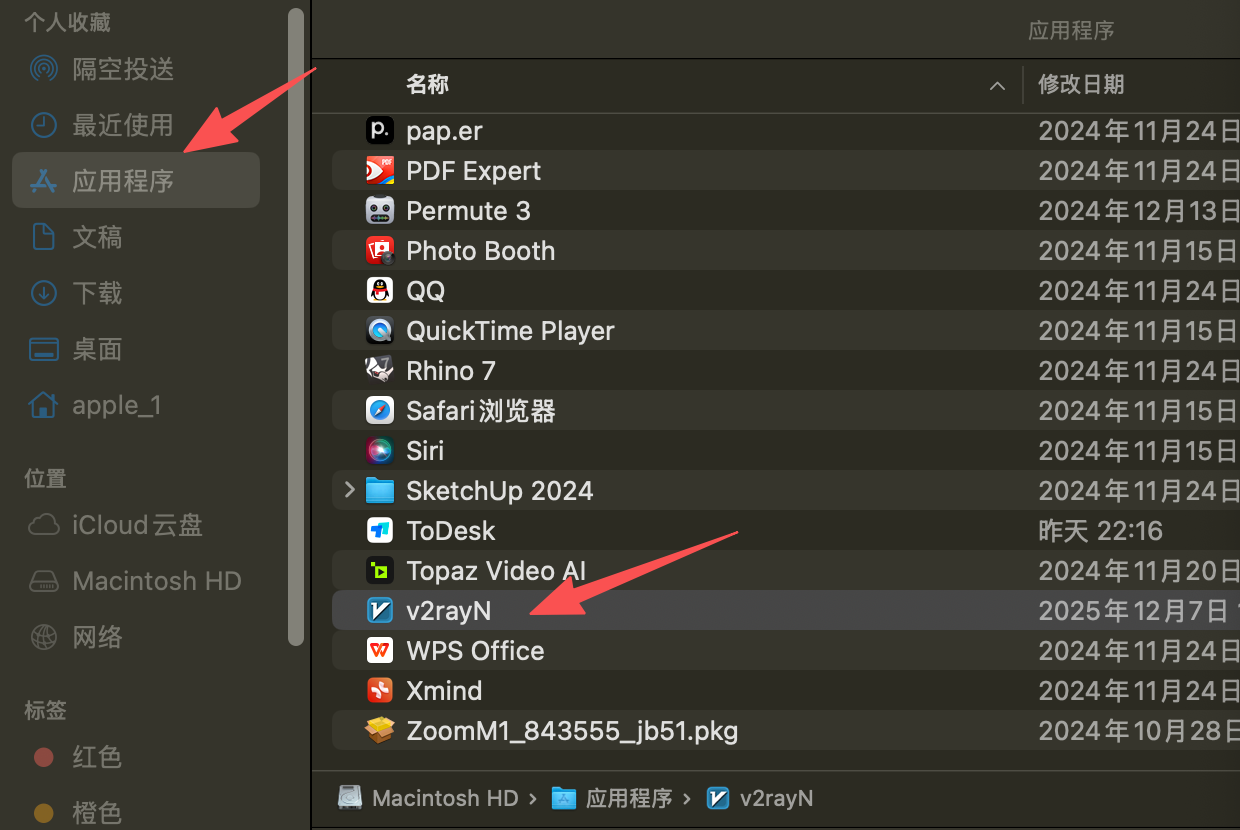Select the Permute 3 file name
Image resolution: width=1240 pixels, height=830 pixels.
click(468, 211)
